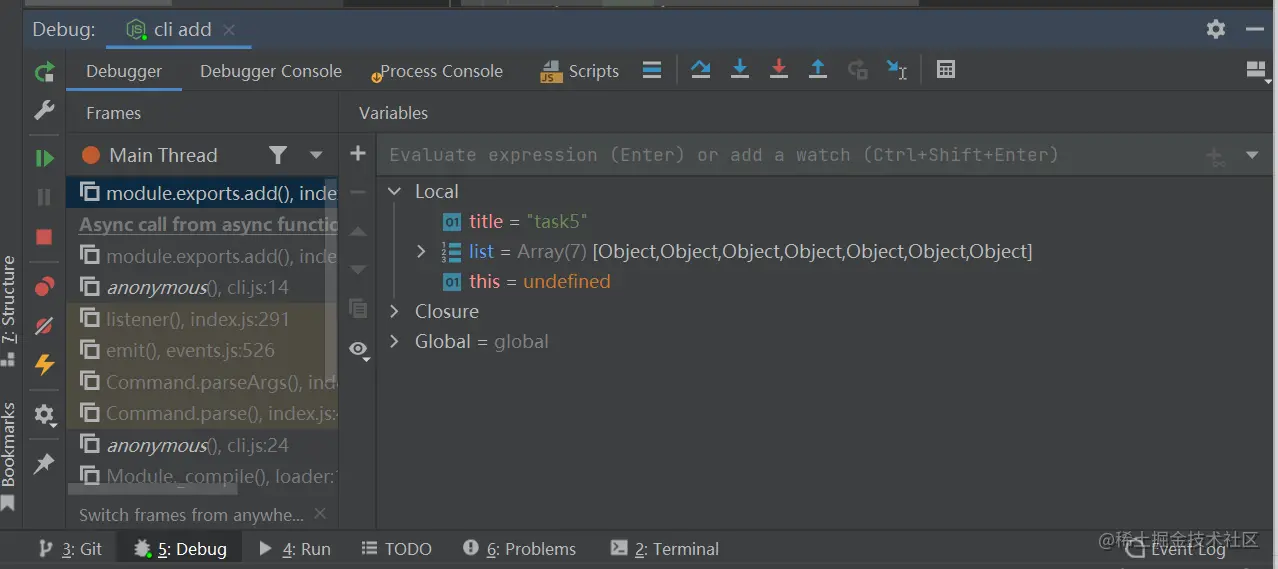
Task: Pause the running program
Action: click(44, 197)
